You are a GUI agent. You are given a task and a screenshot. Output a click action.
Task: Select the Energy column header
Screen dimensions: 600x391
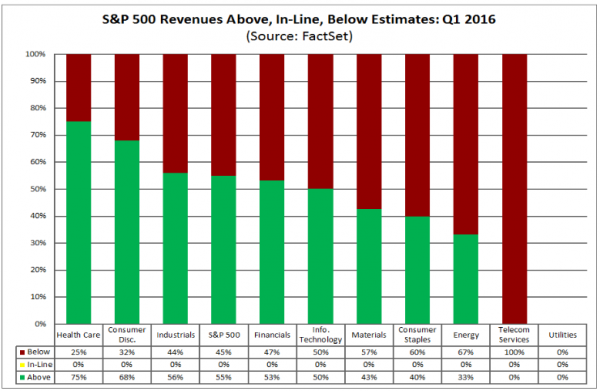click(x=466, y=335)
